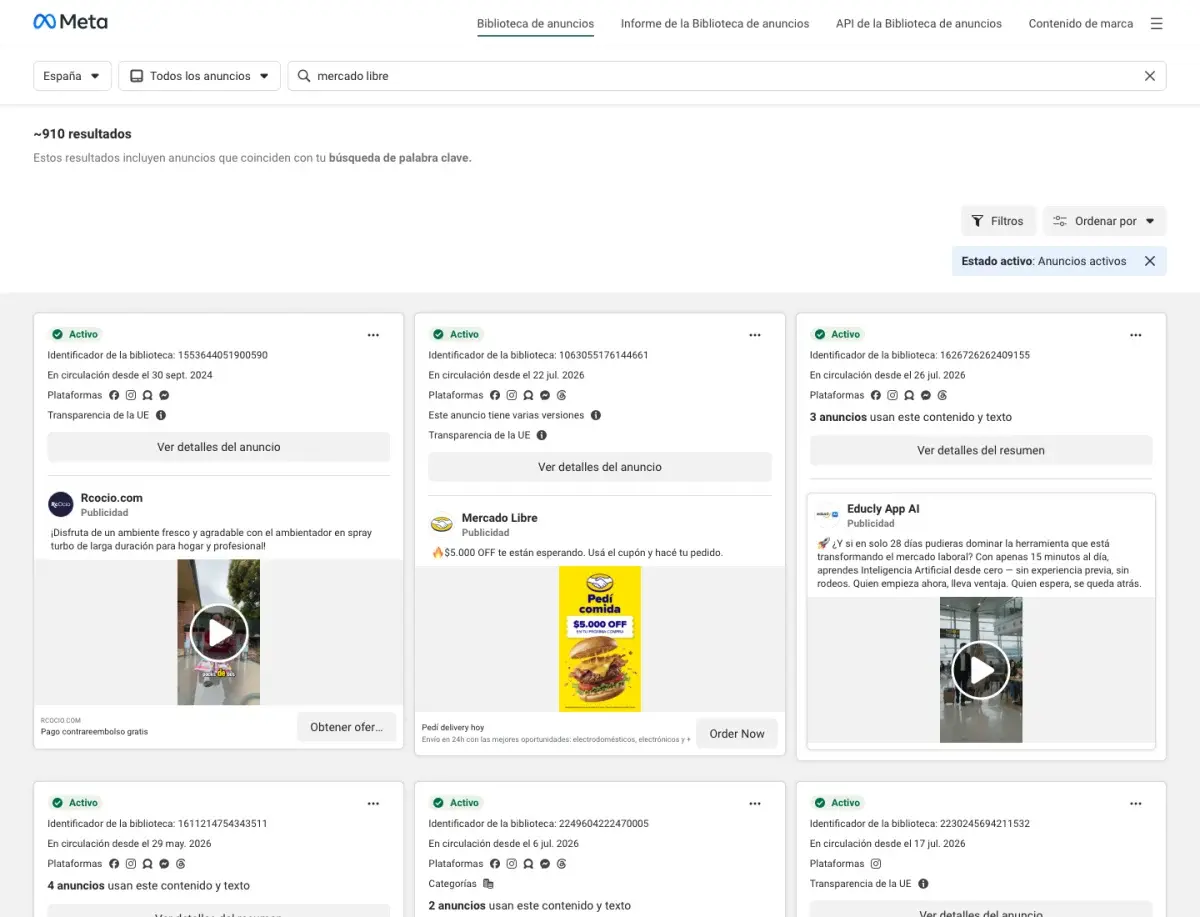Select the 'Biblioteca de anuncios' tab

(535, 23)
